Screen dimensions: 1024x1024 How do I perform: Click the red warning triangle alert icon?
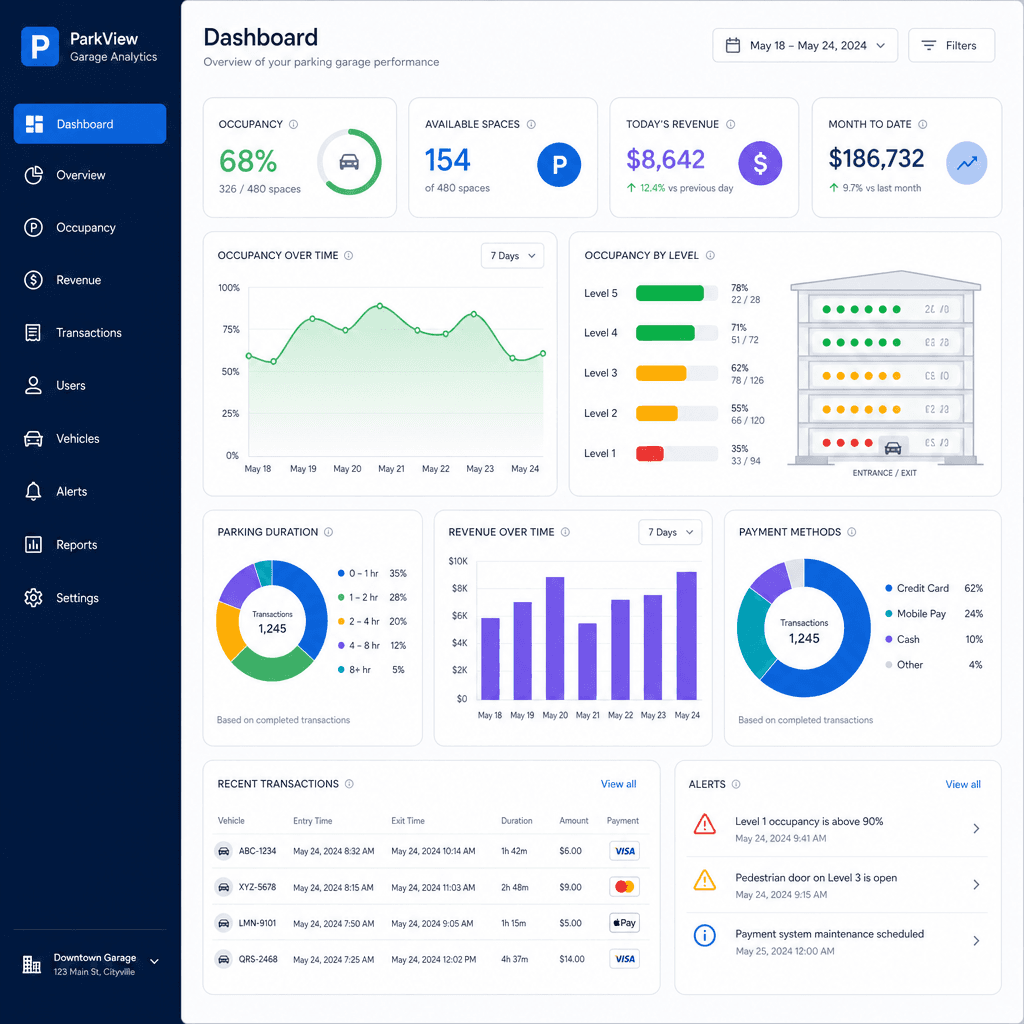click(704, 824)
